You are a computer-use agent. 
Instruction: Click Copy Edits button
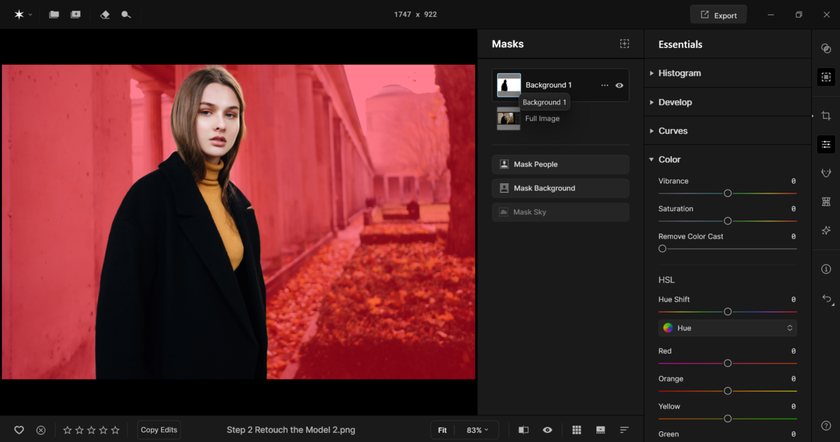(159, 430)
